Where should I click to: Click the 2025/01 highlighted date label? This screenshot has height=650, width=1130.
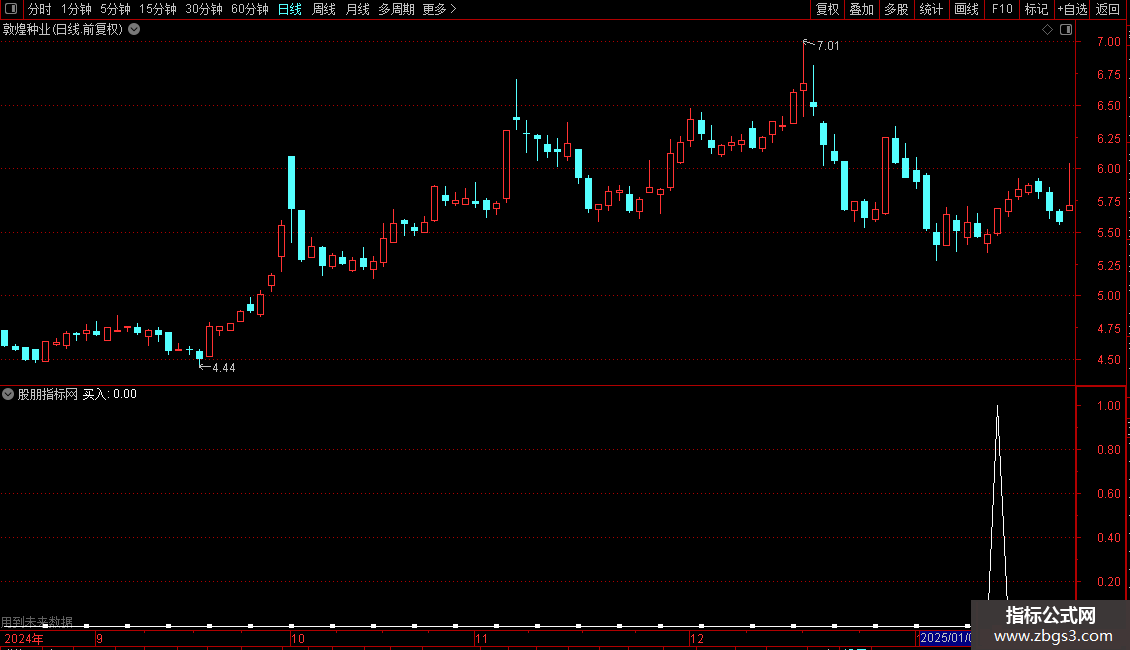[945, 638]
